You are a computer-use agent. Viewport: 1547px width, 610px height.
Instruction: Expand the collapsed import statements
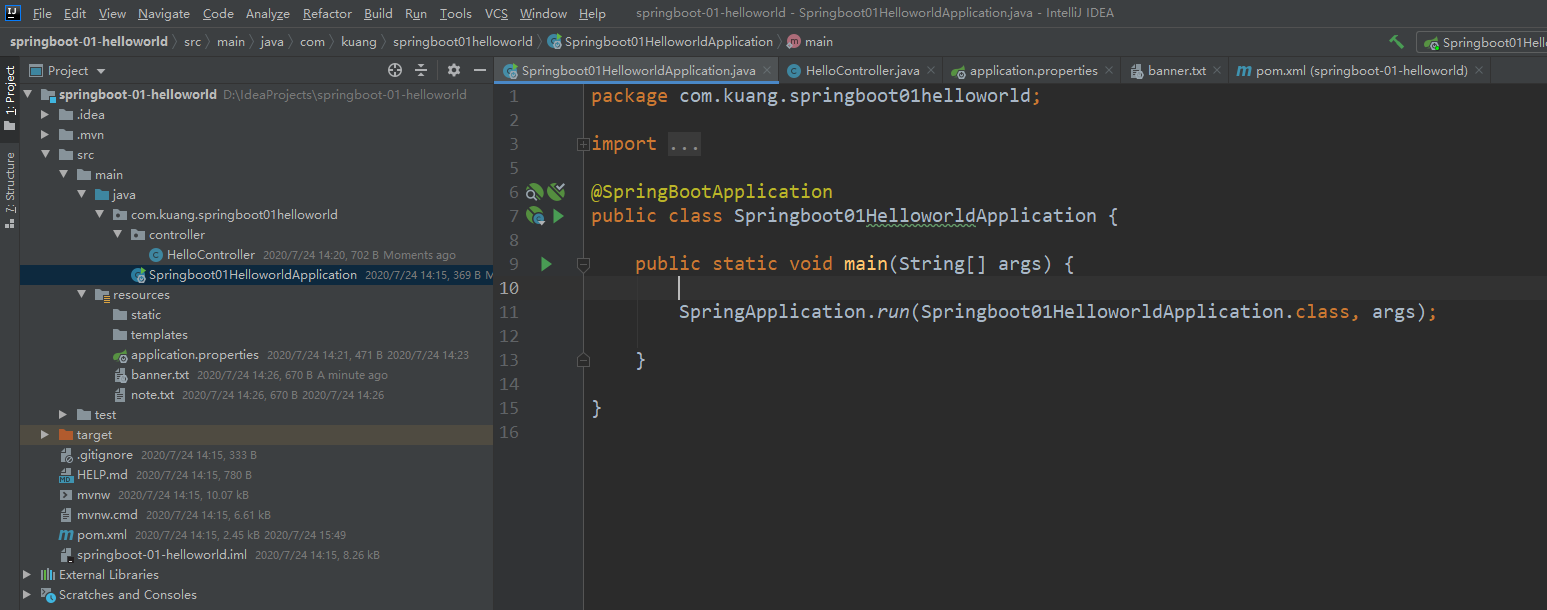click(583, 144)
